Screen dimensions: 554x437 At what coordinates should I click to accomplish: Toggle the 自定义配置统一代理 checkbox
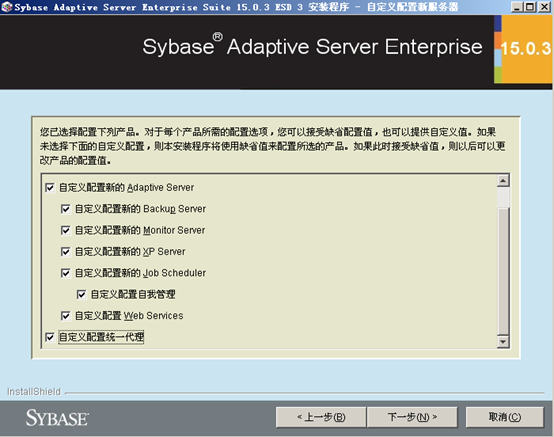pos(50,337)
